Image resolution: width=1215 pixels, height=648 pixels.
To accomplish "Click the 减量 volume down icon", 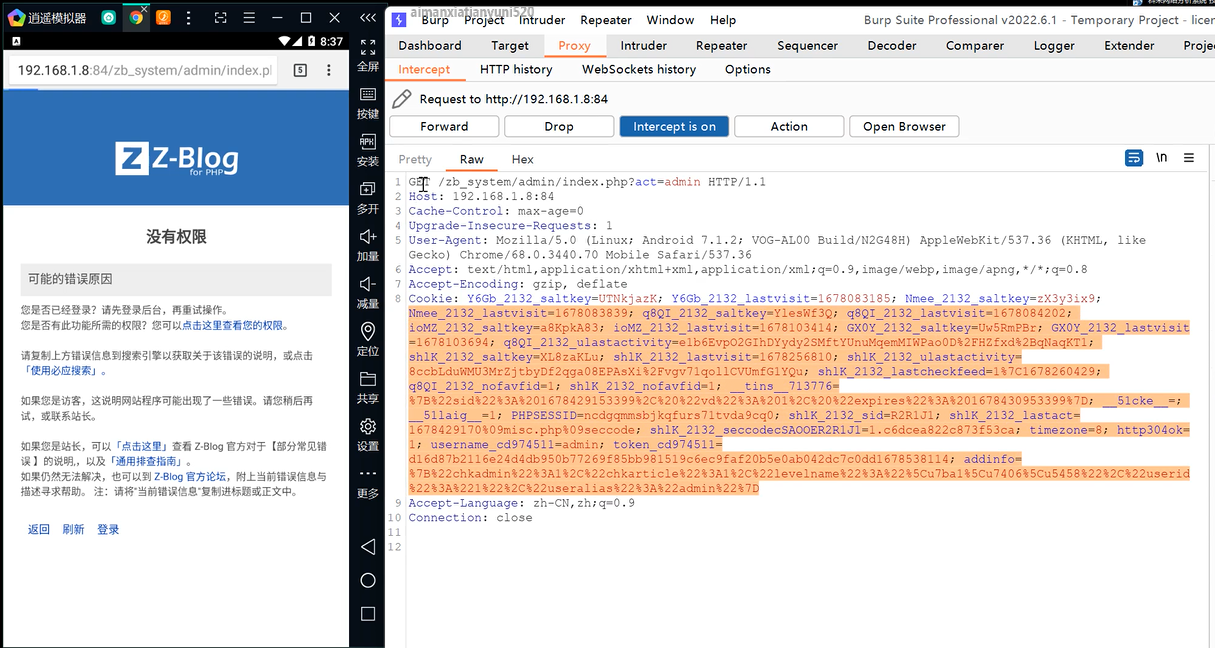I will click(x=368, y=292).
